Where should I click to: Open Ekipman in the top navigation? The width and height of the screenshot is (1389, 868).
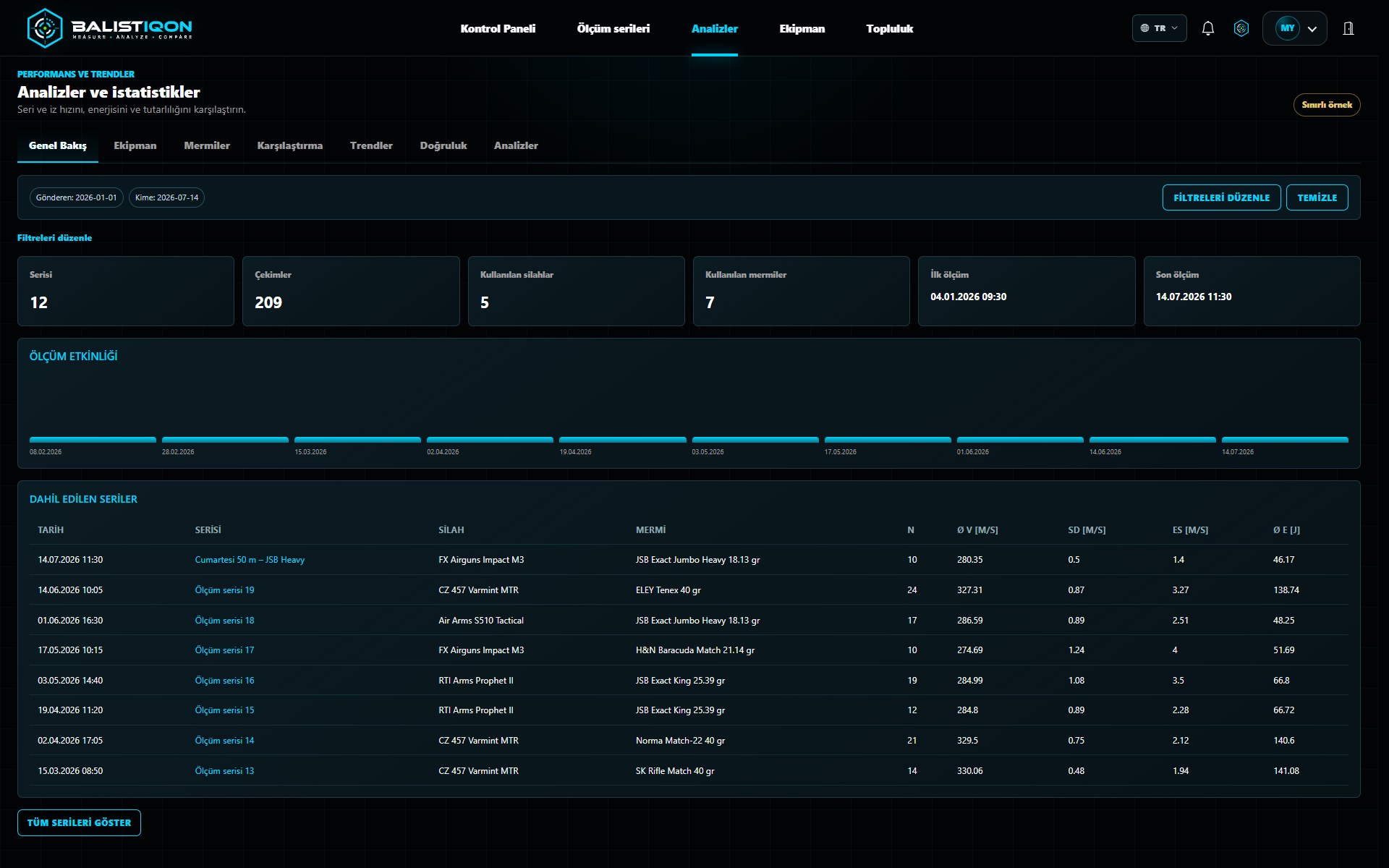pos(802,28)
